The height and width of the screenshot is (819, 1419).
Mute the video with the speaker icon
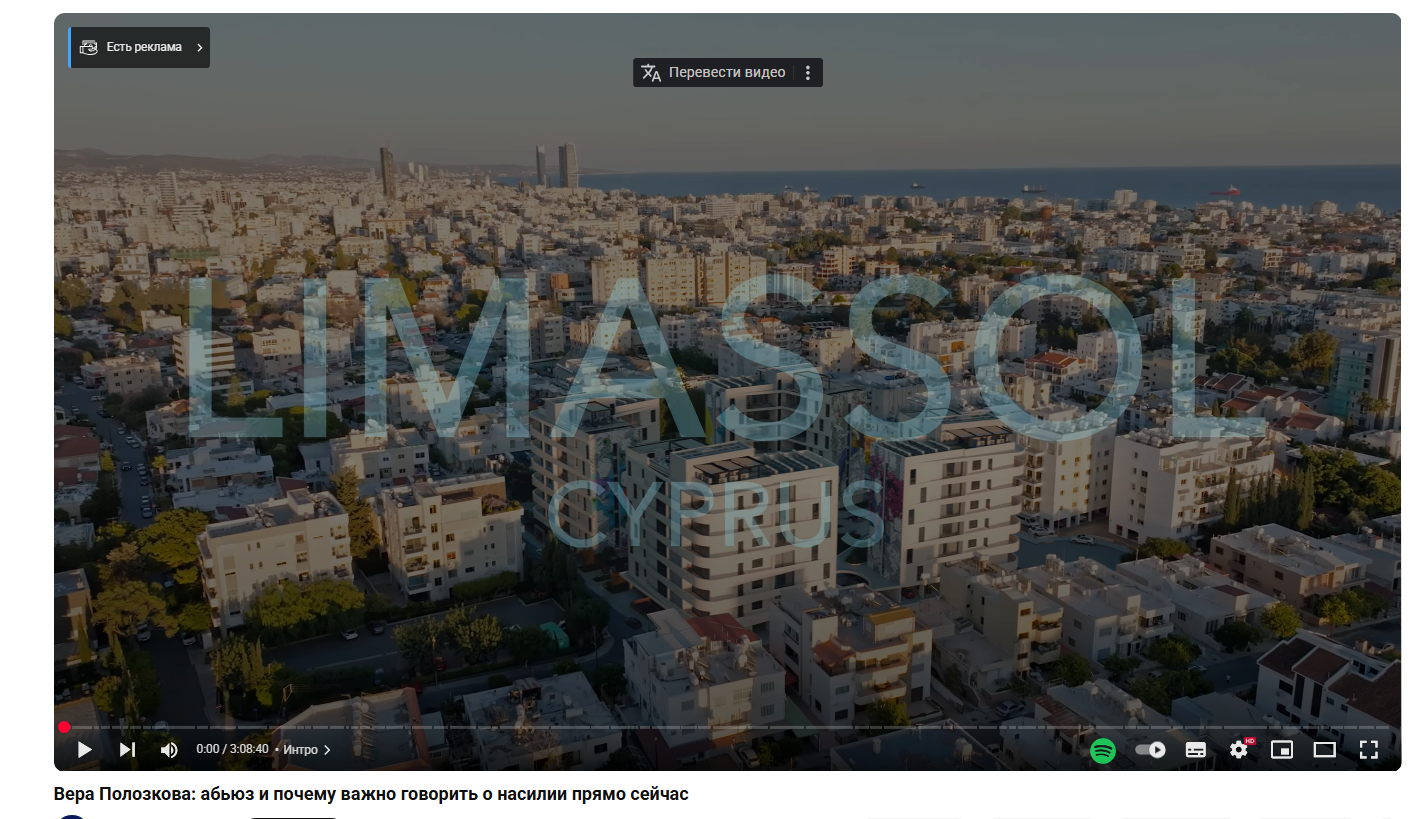coord(169,749)
